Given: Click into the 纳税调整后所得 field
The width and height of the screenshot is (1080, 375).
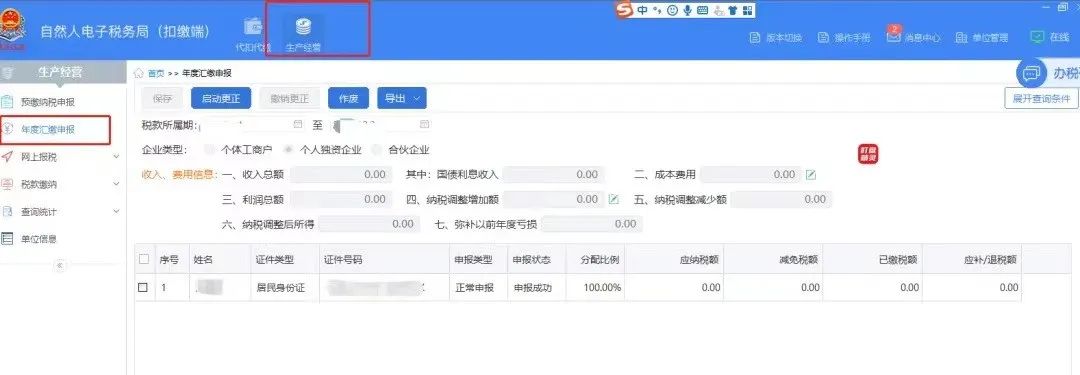Looking at the screenshot, I should point(369,224).
